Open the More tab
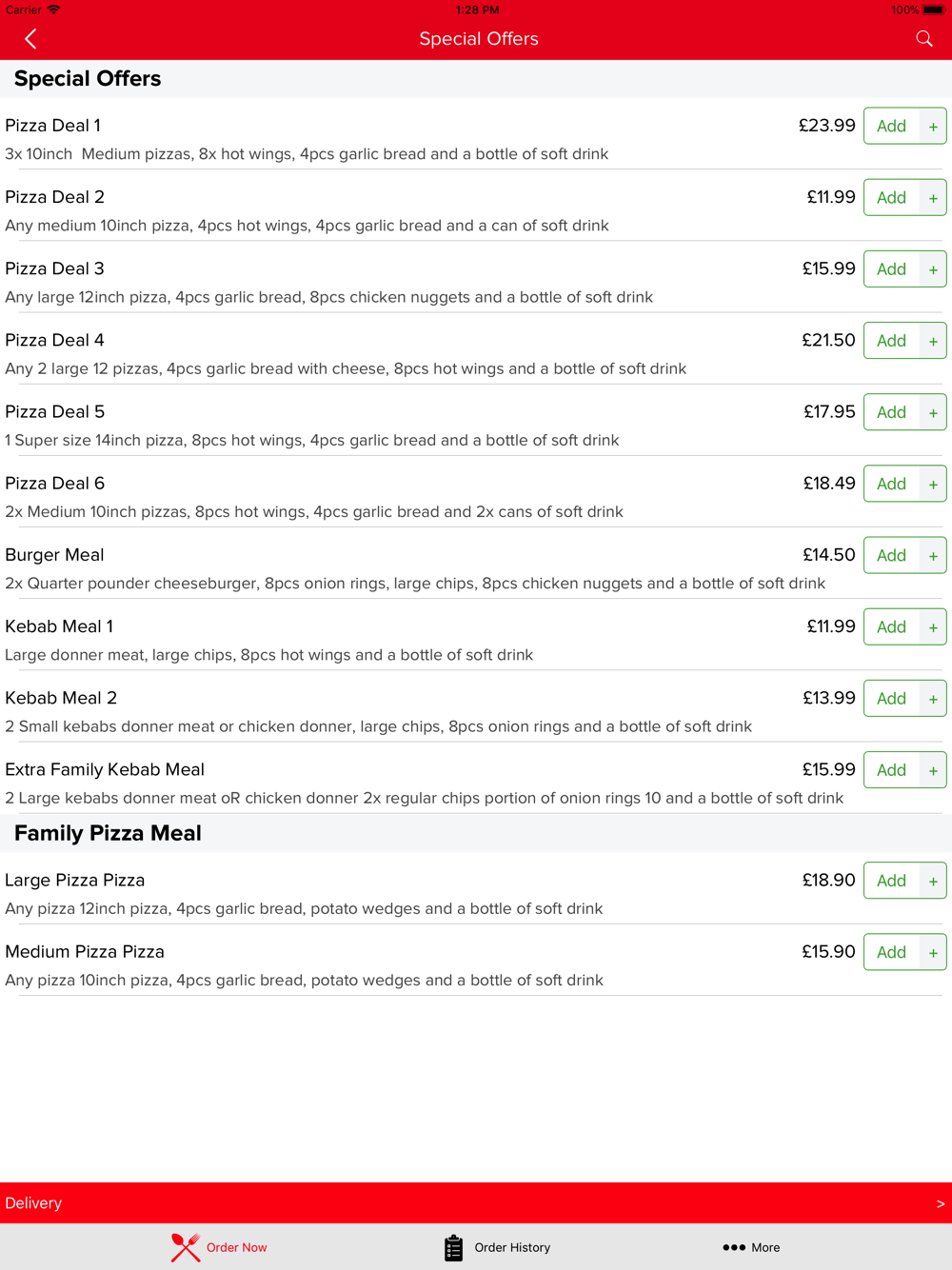 (x=751, y=1247)
